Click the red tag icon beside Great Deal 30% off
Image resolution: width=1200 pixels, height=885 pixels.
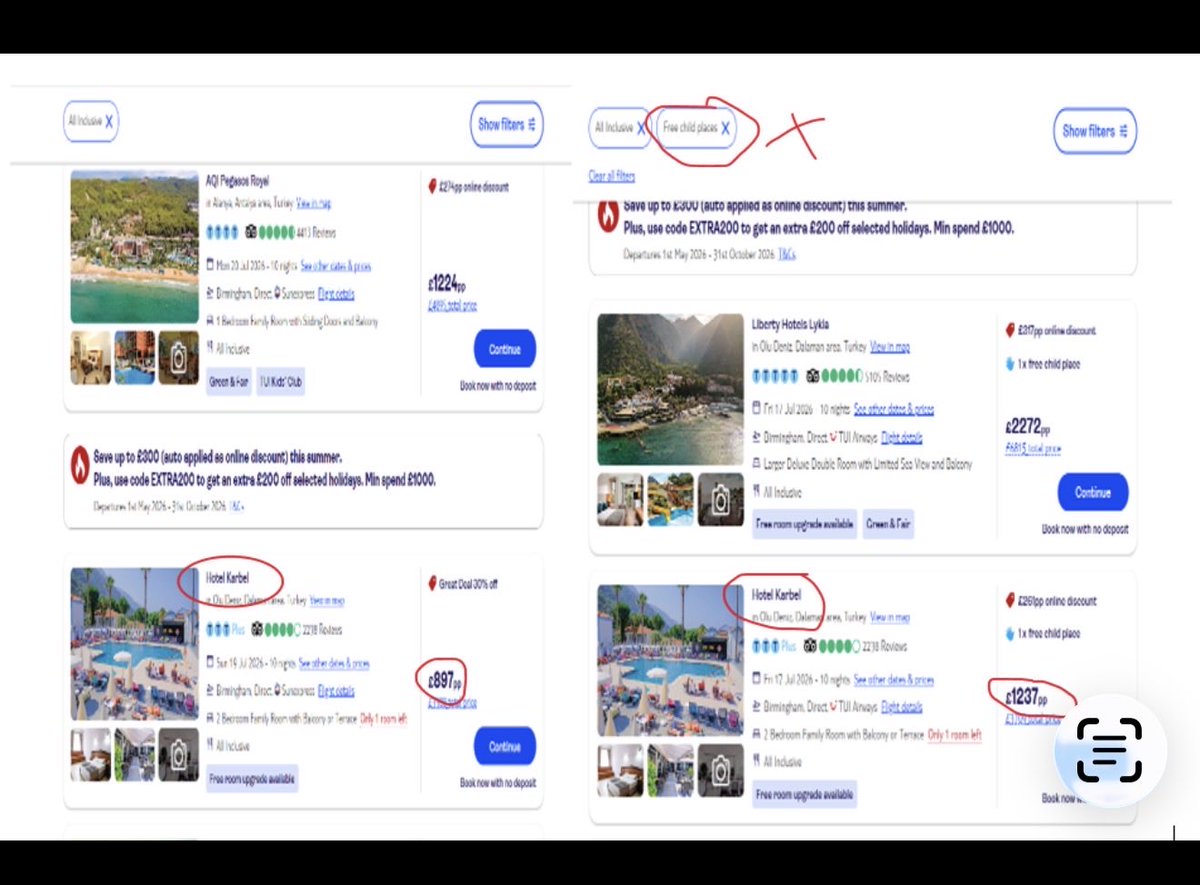431,583
